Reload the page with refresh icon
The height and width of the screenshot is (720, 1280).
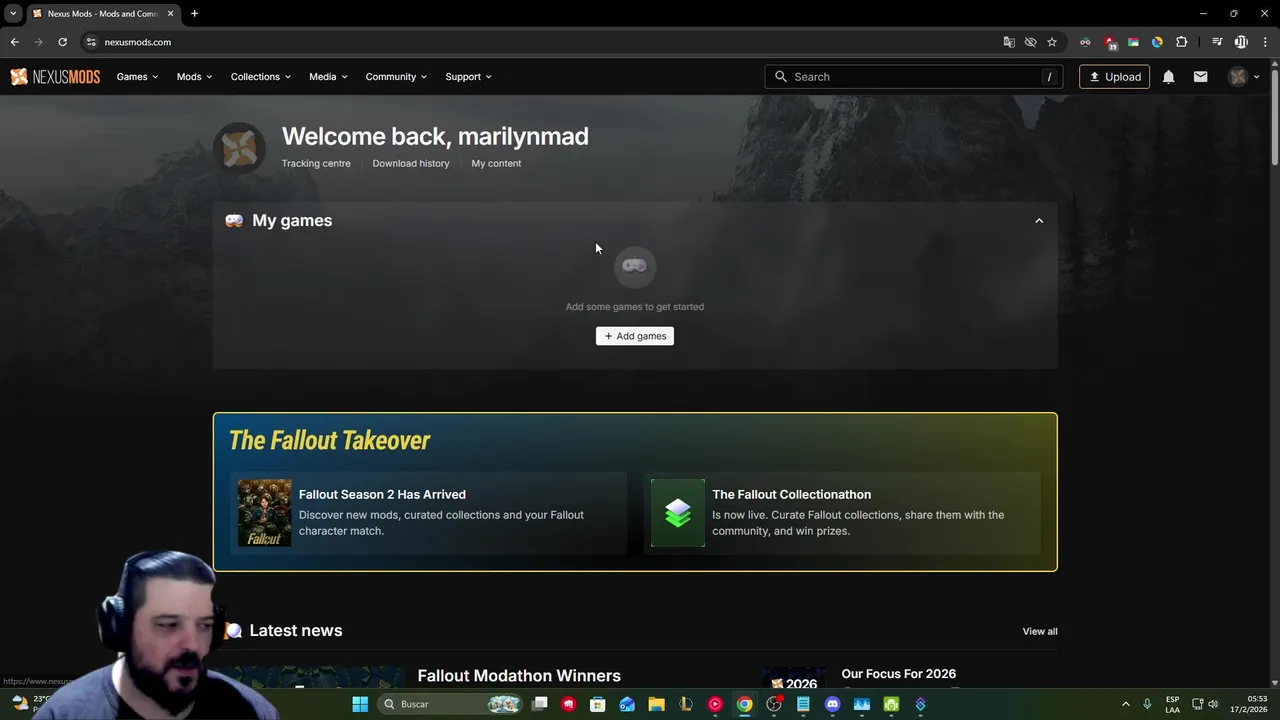62,42
